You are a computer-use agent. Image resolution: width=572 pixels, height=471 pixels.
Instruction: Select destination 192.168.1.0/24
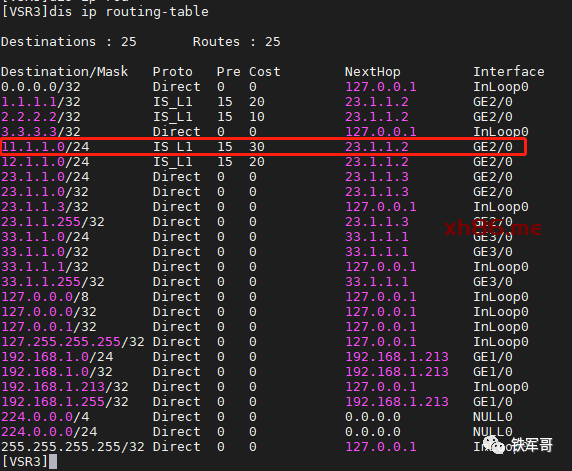[57, 356]
